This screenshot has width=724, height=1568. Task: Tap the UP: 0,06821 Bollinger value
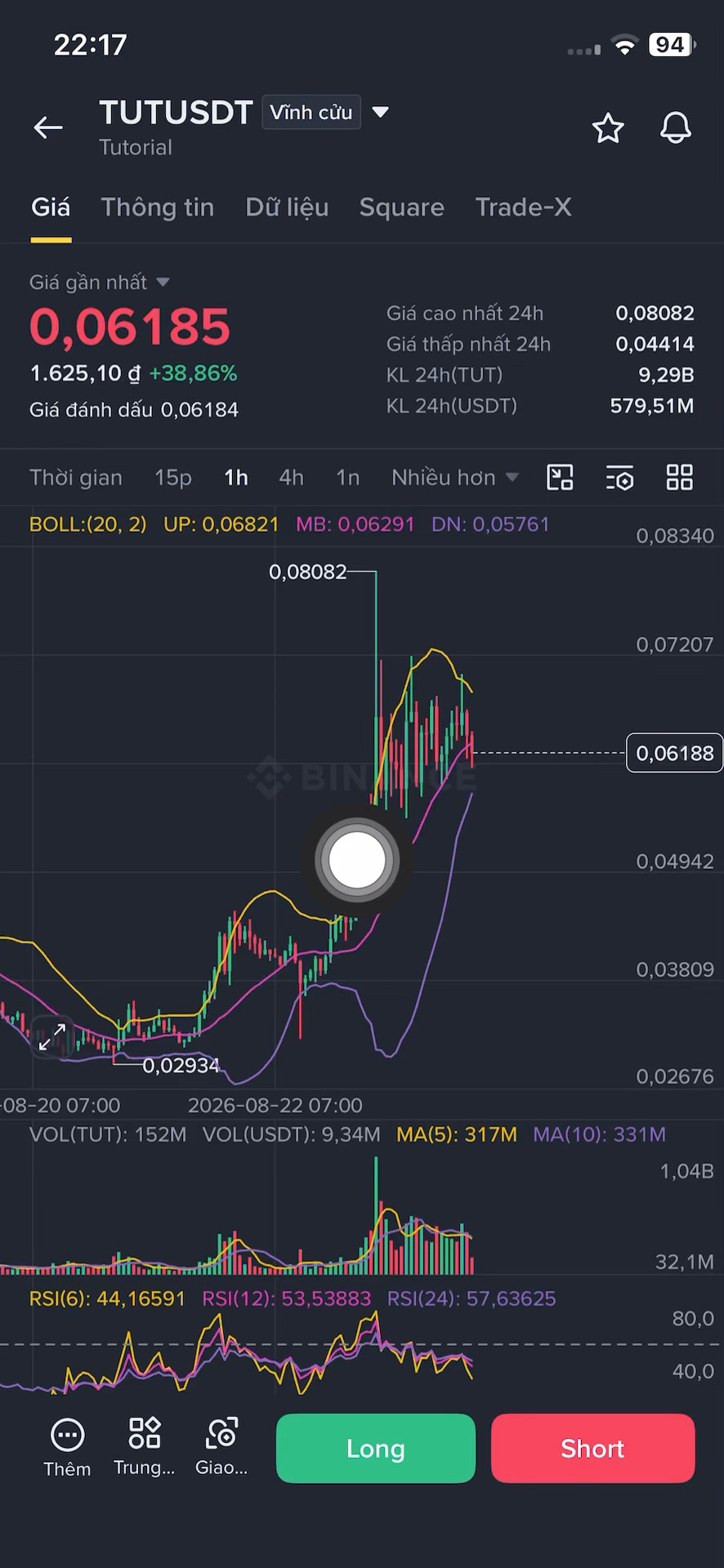[221, 524]
